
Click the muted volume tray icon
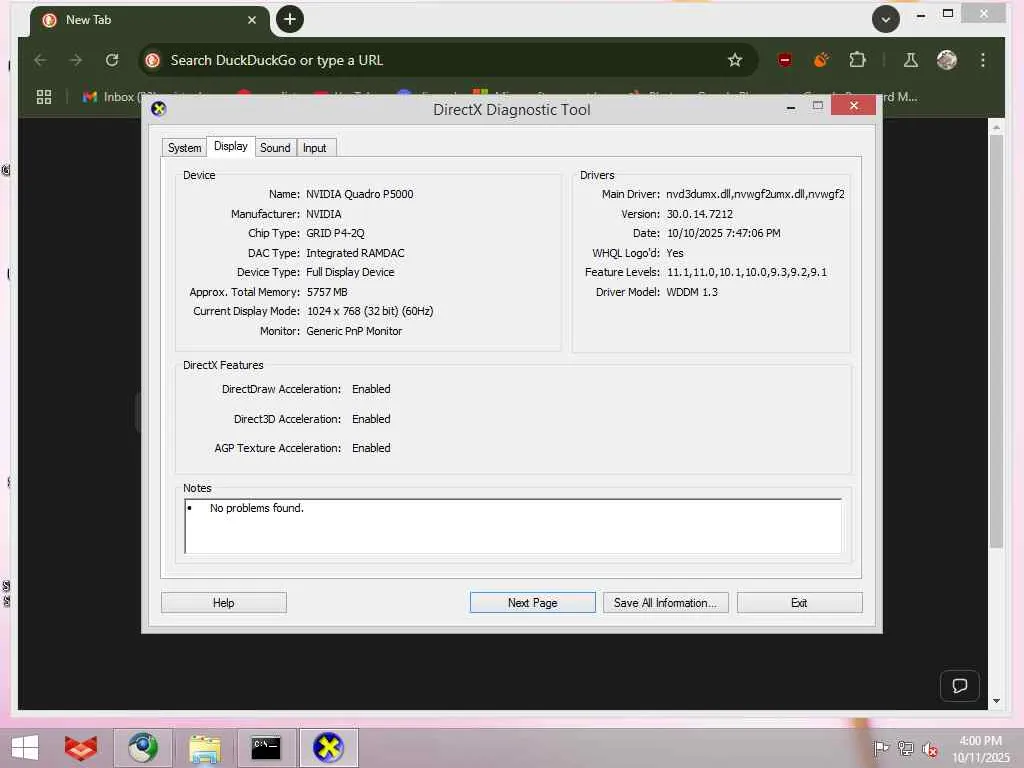[929, 749]
